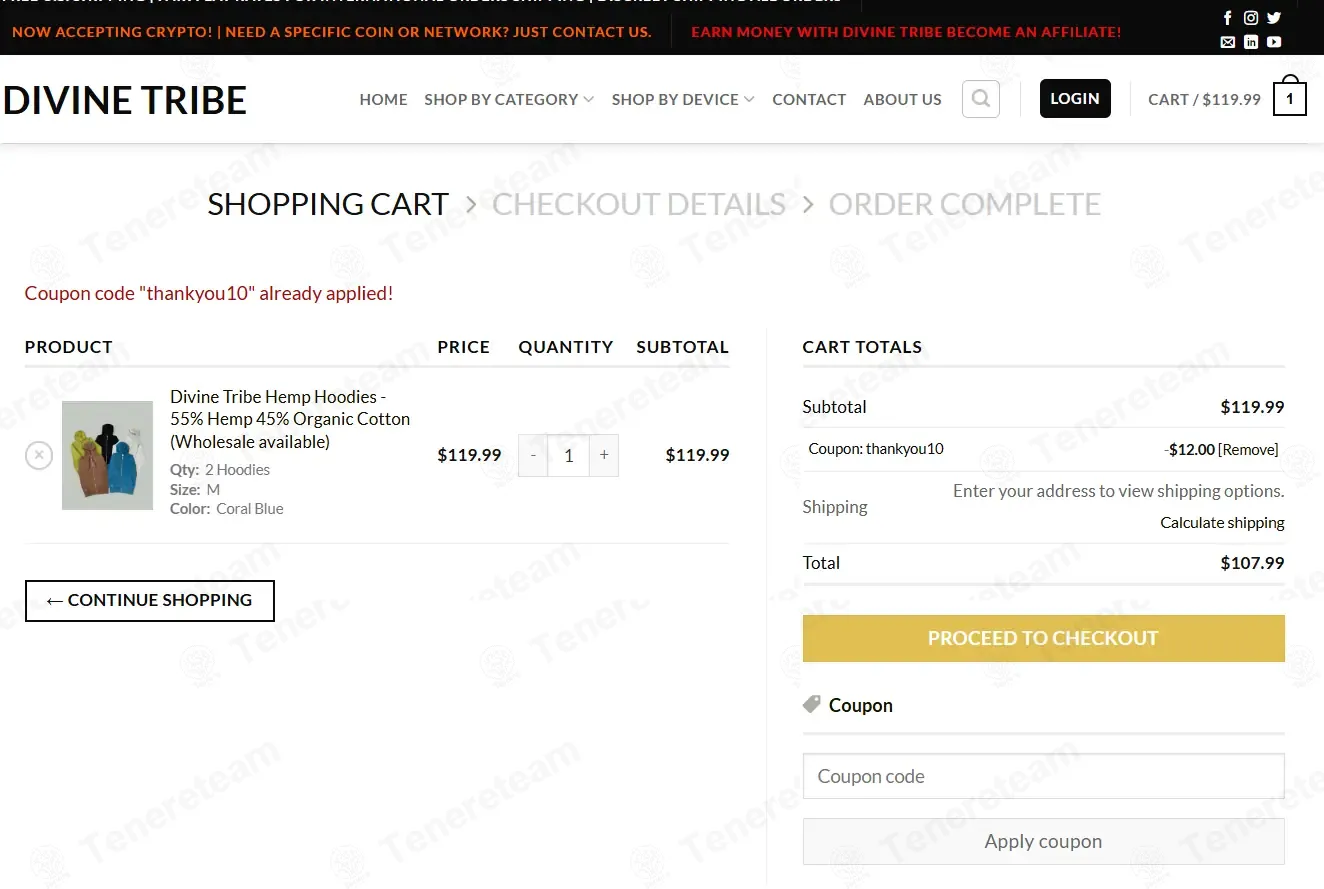Open the LinkedIn social icon
1324x889 pixels.
point(1251,42)
